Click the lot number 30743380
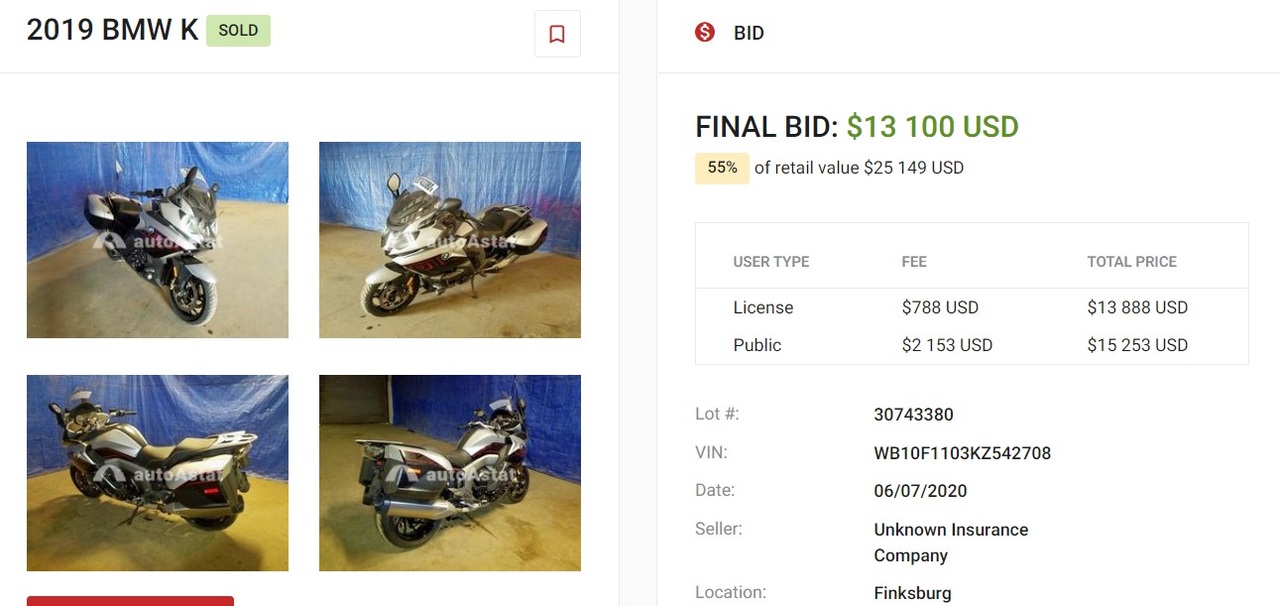1280x606 pixels. tap(913, 415)
